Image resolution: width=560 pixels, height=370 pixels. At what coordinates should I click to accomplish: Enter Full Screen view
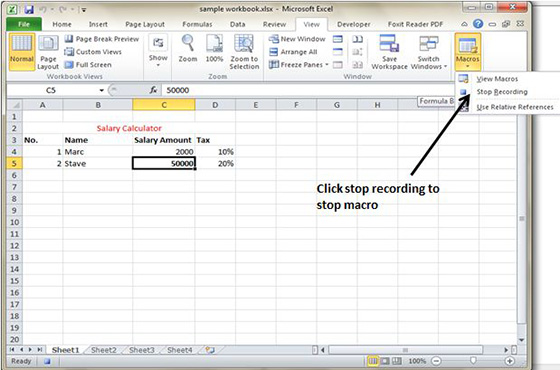pos(88,65)
